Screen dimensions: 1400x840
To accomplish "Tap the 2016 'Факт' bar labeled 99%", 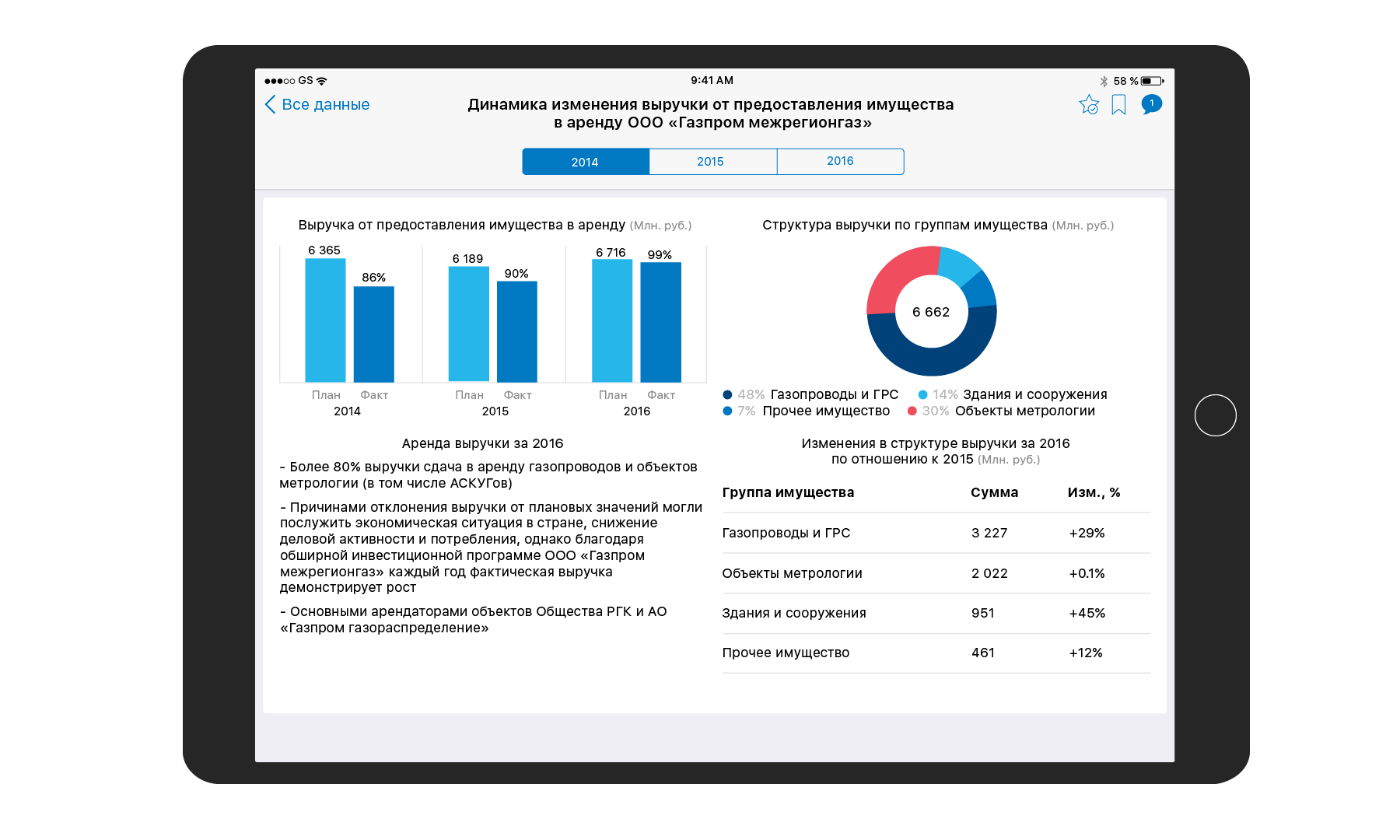I will coord(660,322).
